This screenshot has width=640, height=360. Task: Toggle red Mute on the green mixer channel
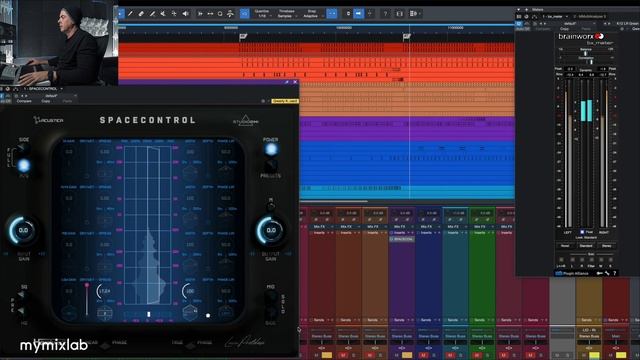click(x=476, y=356)
